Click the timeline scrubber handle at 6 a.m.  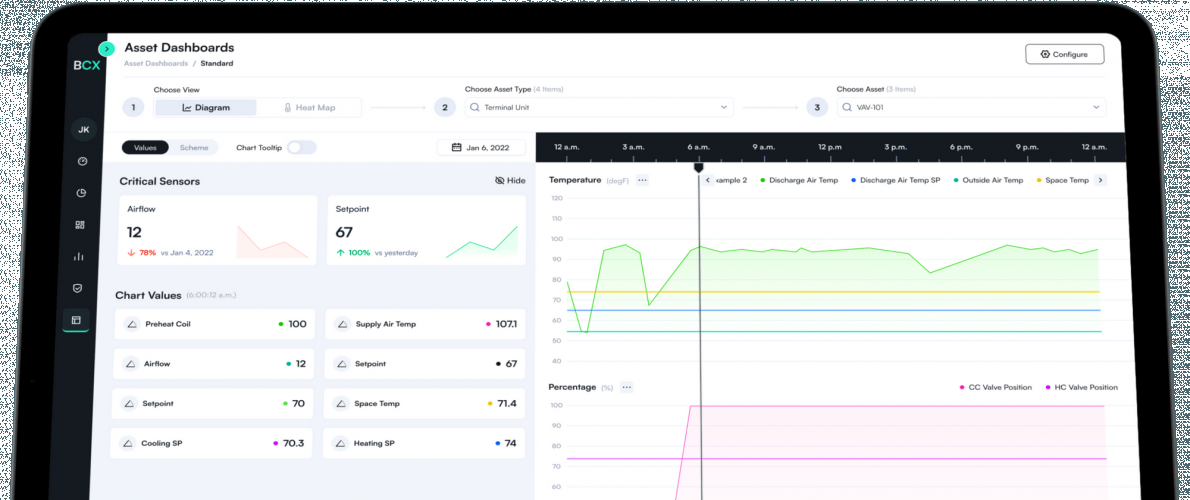(x=699, y=167)
